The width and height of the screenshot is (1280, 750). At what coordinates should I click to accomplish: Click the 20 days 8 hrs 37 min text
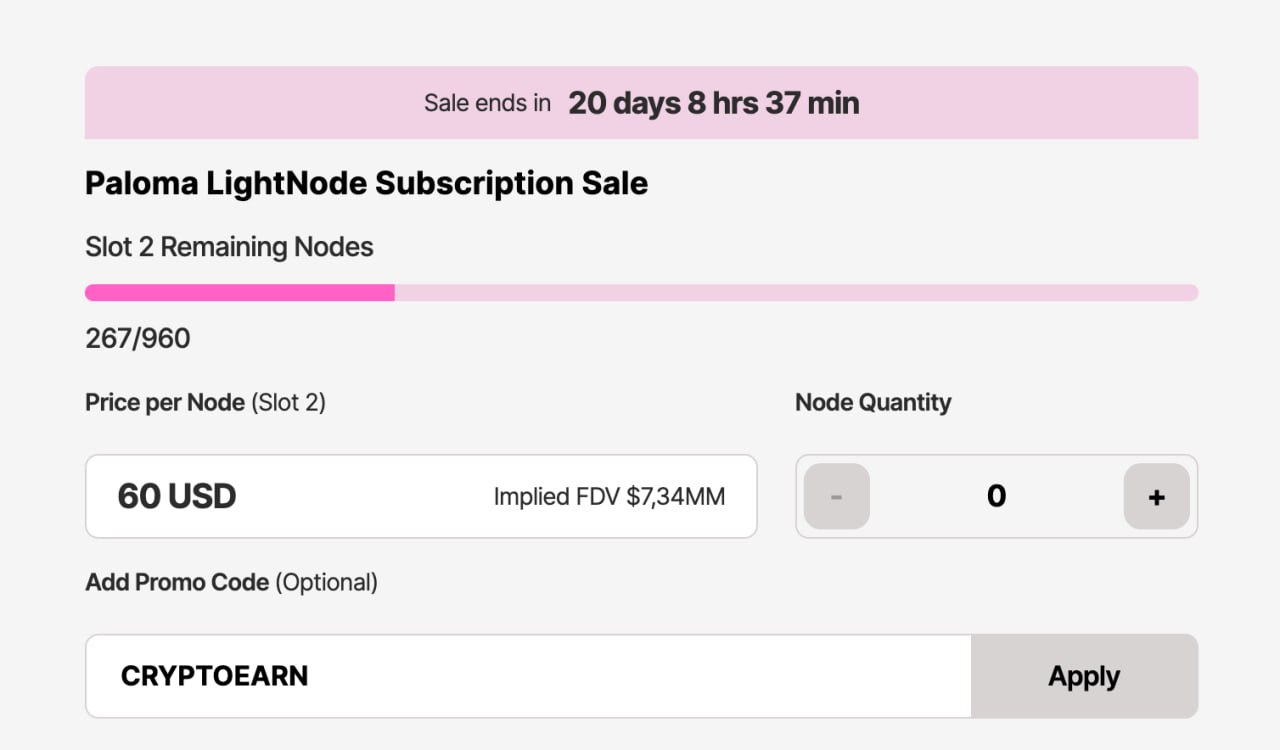click(714, 103)
